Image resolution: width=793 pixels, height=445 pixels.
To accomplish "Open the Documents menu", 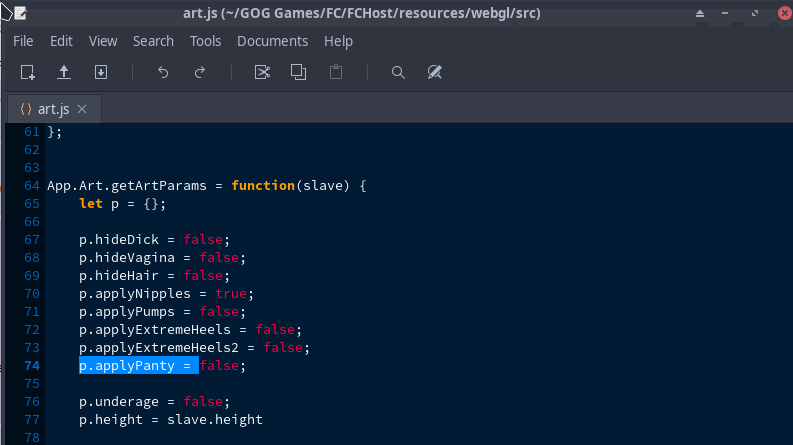I will (272, 41).
